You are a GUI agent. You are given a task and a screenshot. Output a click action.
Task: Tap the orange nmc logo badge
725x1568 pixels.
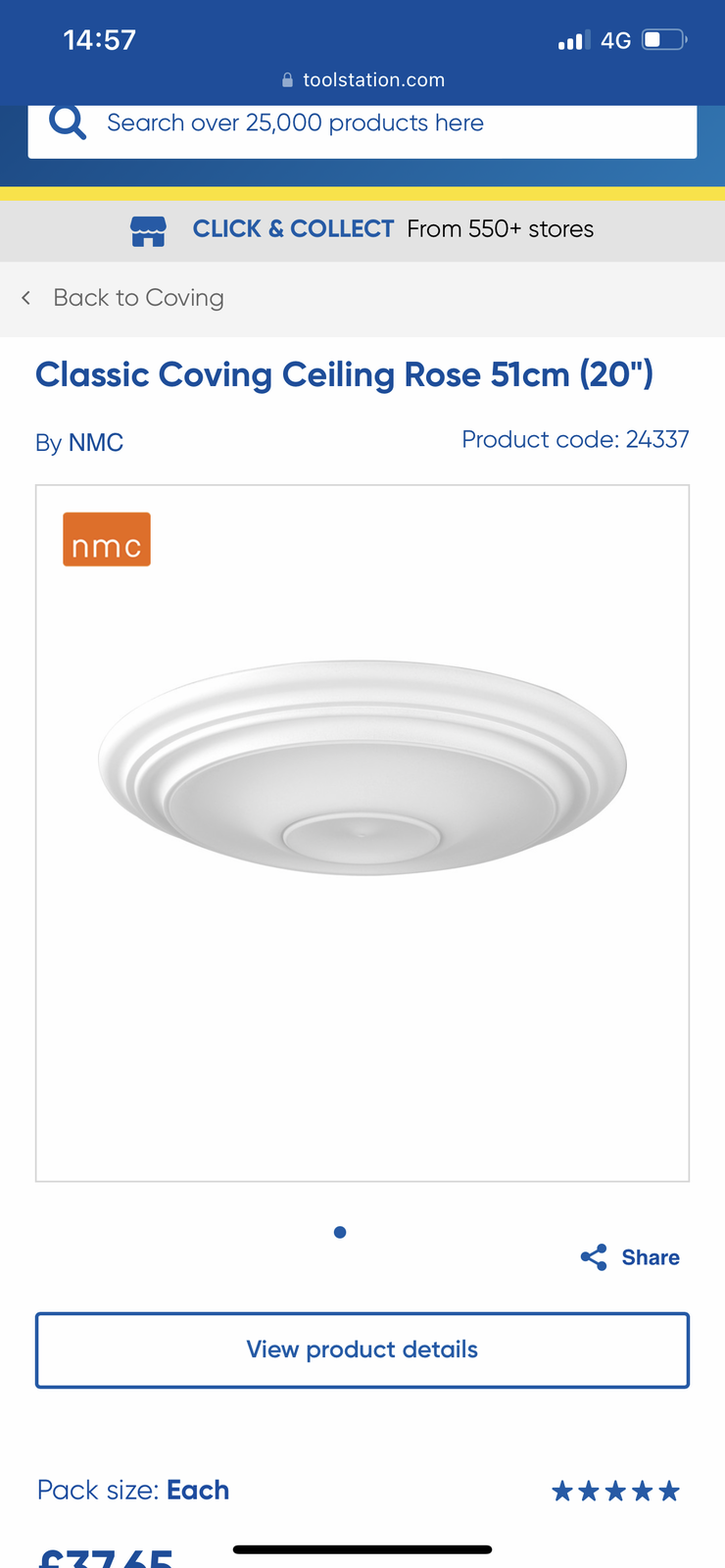(107, 539)
